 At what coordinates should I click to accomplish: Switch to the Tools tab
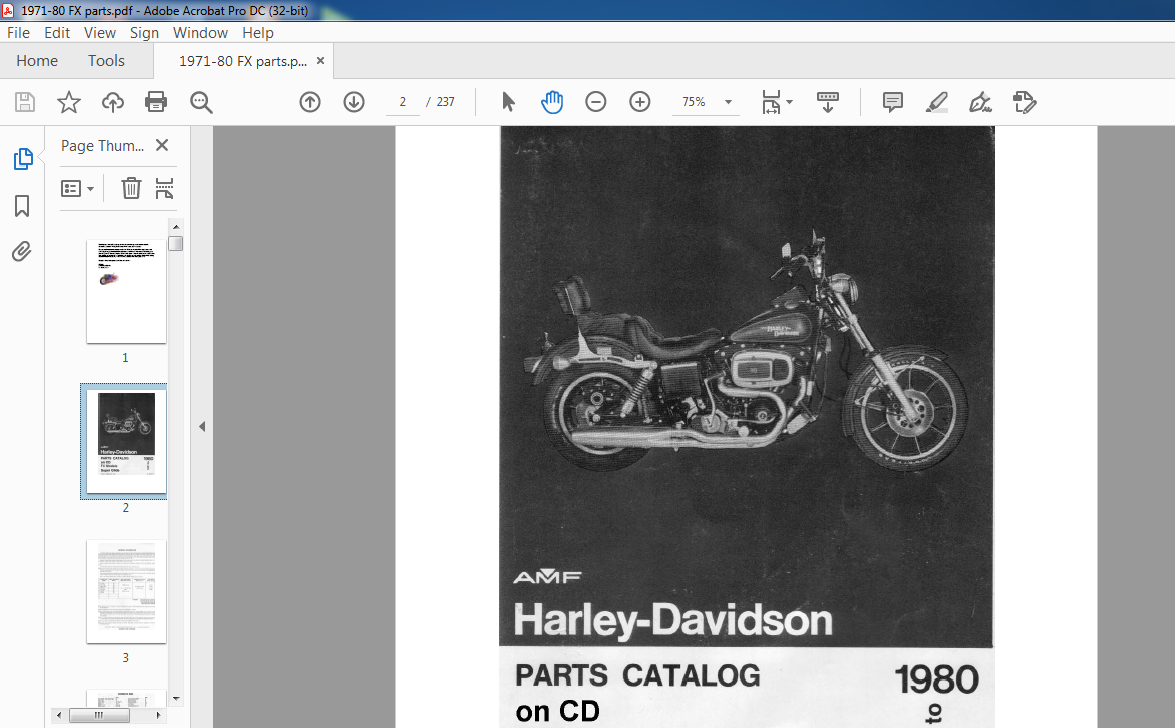[x=106, y=61]
